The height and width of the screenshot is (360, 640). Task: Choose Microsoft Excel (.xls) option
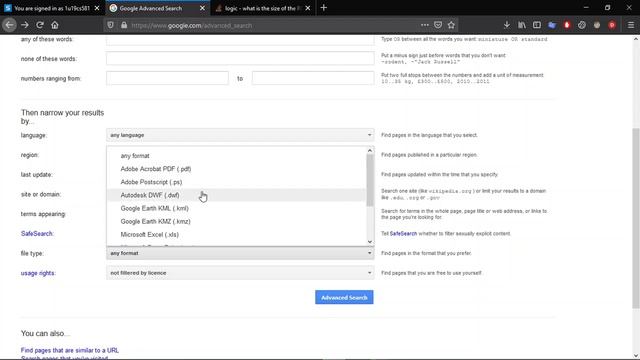[236, 234]
